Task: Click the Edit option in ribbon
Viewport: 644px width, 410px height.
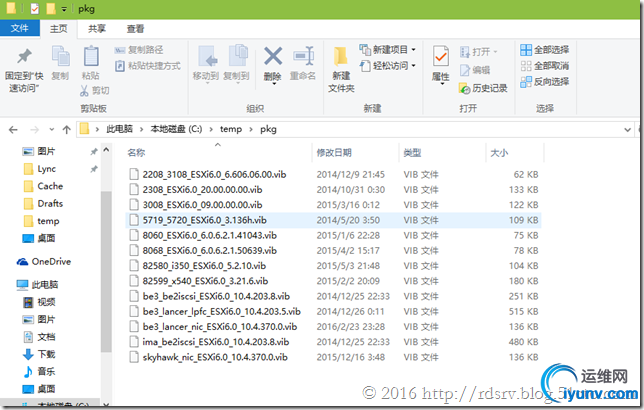Action: 475,70
